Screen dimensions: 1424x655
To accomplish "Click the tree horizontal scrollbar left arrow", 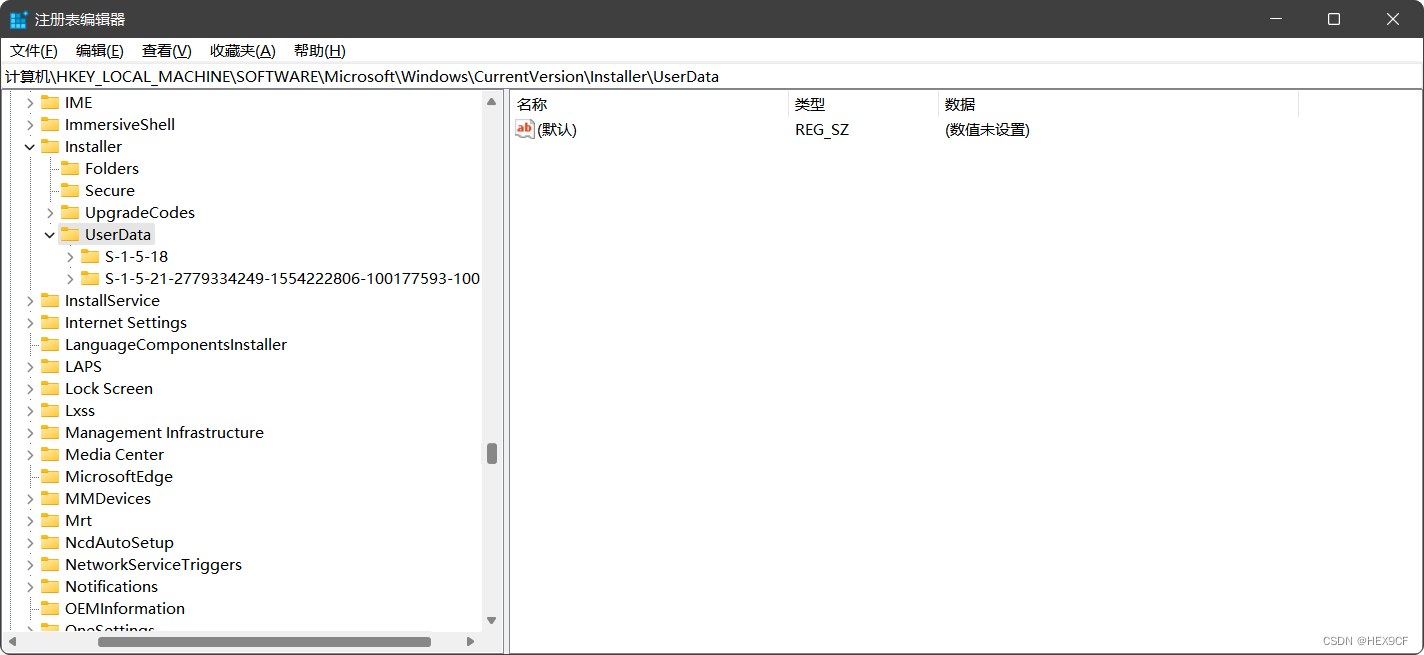I will click(x=12, y=641).
